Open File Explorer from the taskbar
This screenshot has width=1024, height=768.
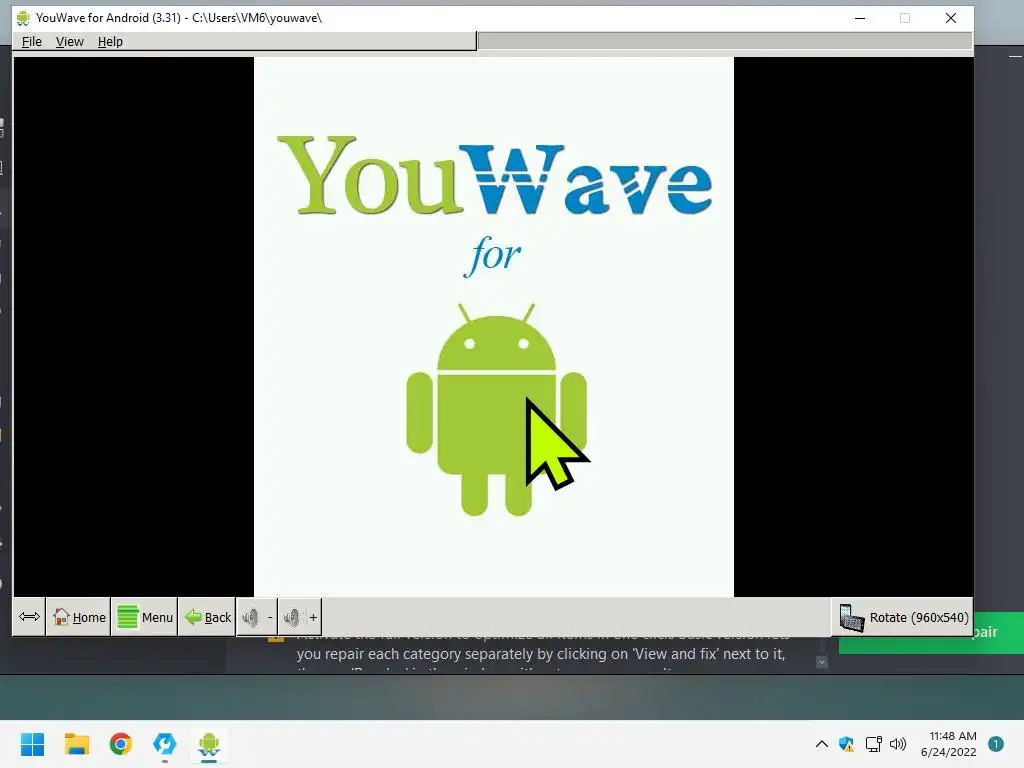tap(76, 744)
